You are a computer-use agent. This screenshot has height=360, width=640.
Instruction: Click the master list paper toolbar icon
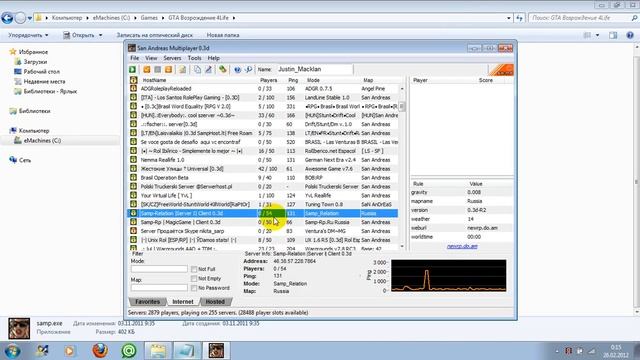click(x=182, y=70)
